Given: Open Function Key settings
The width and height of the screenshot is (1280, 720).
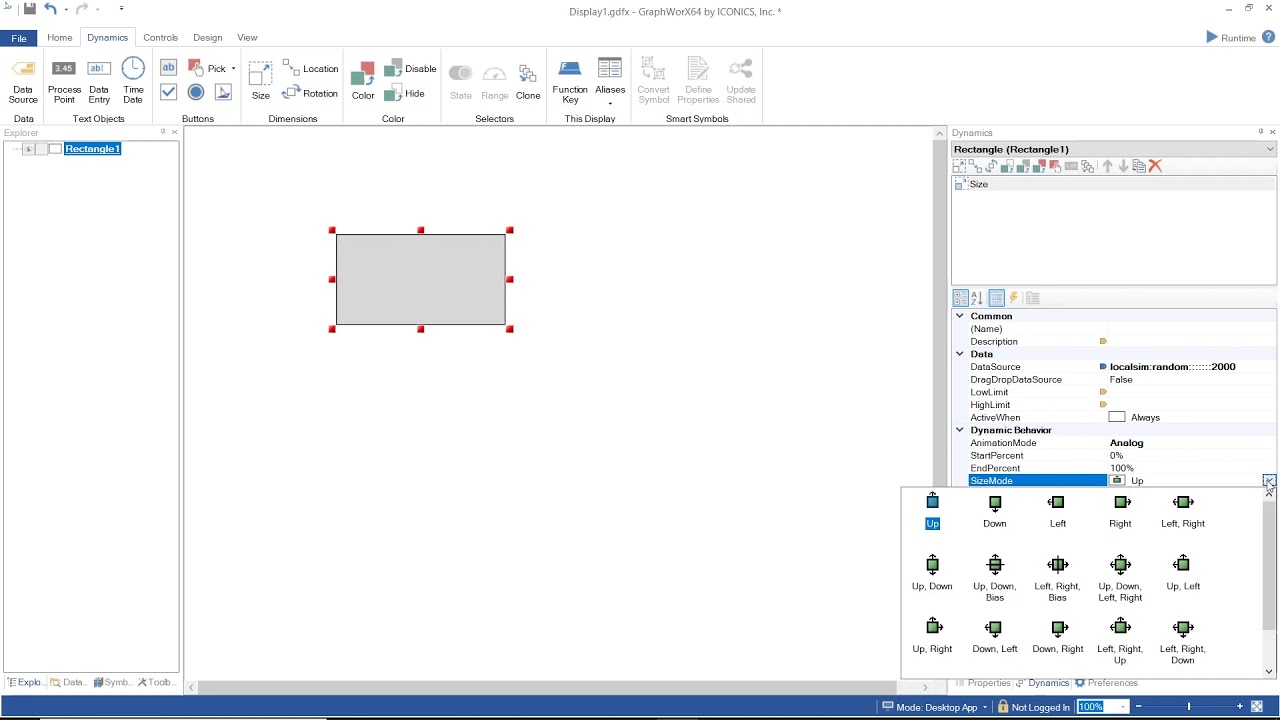Looking at the screenshot, I should (x=570, y=81).
